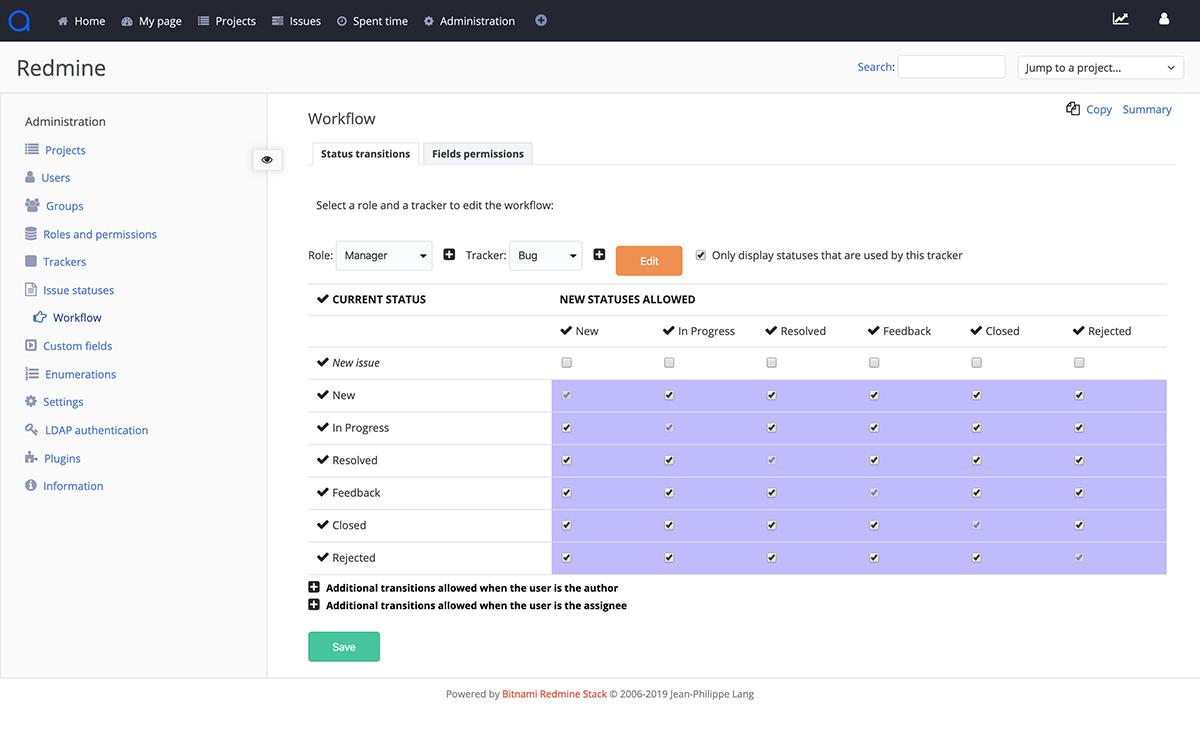Open My page in the top navbar

click(151, 21)
